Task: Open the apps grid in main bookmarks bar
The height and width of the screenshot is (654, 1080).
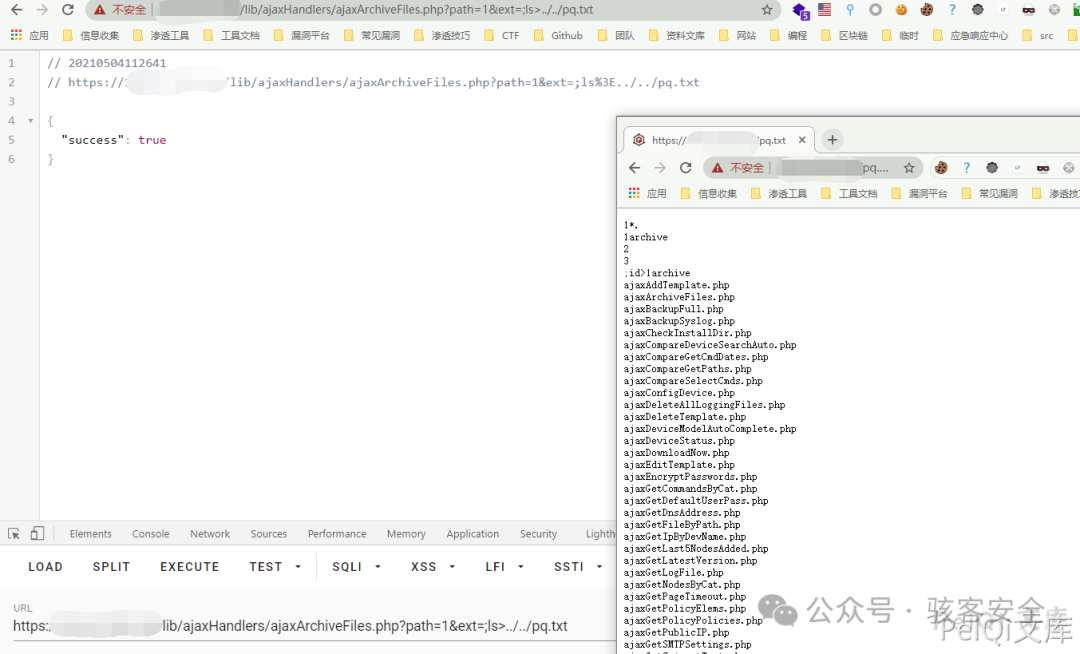Action: [17, 35]
